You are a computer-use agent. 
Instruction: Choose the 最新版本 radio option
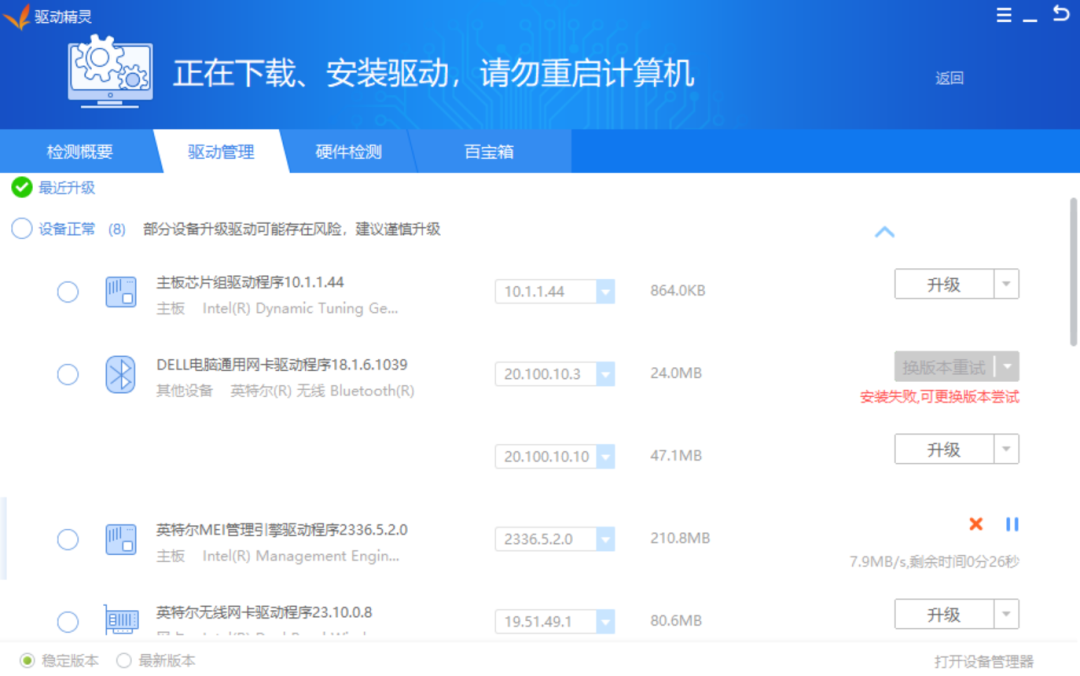click(124, 661)
